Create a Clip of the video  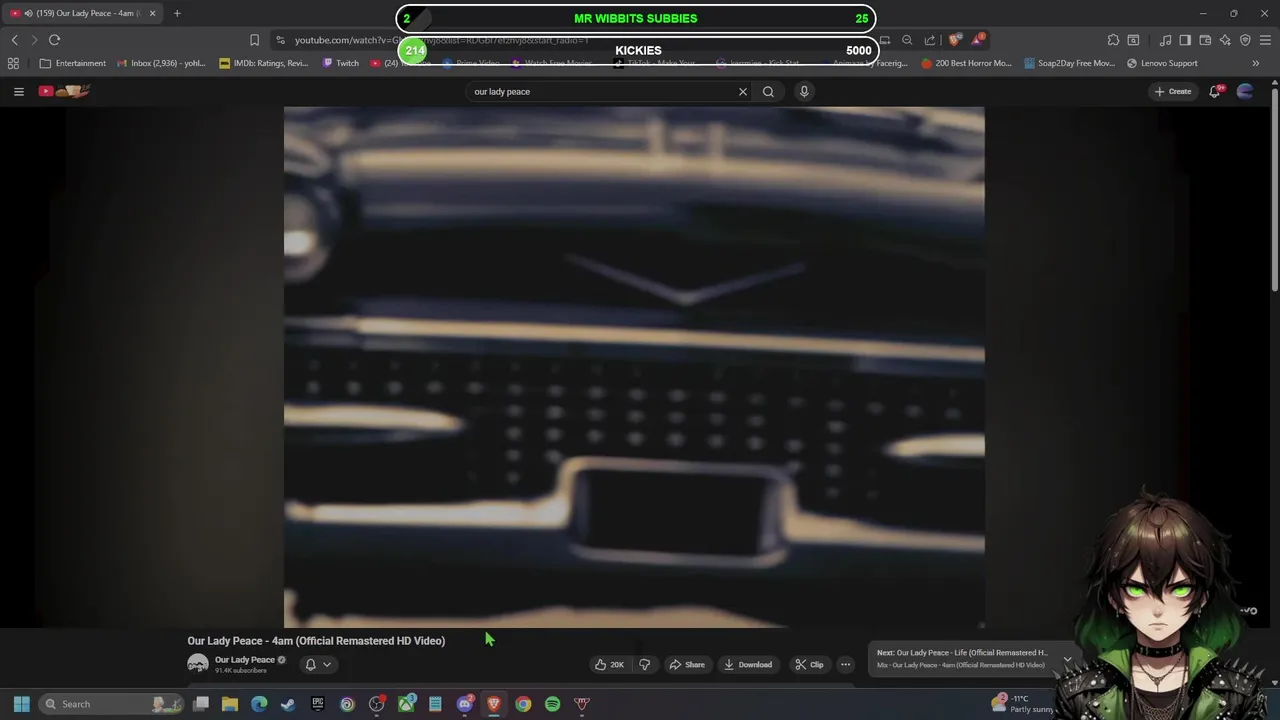(809, 664)
